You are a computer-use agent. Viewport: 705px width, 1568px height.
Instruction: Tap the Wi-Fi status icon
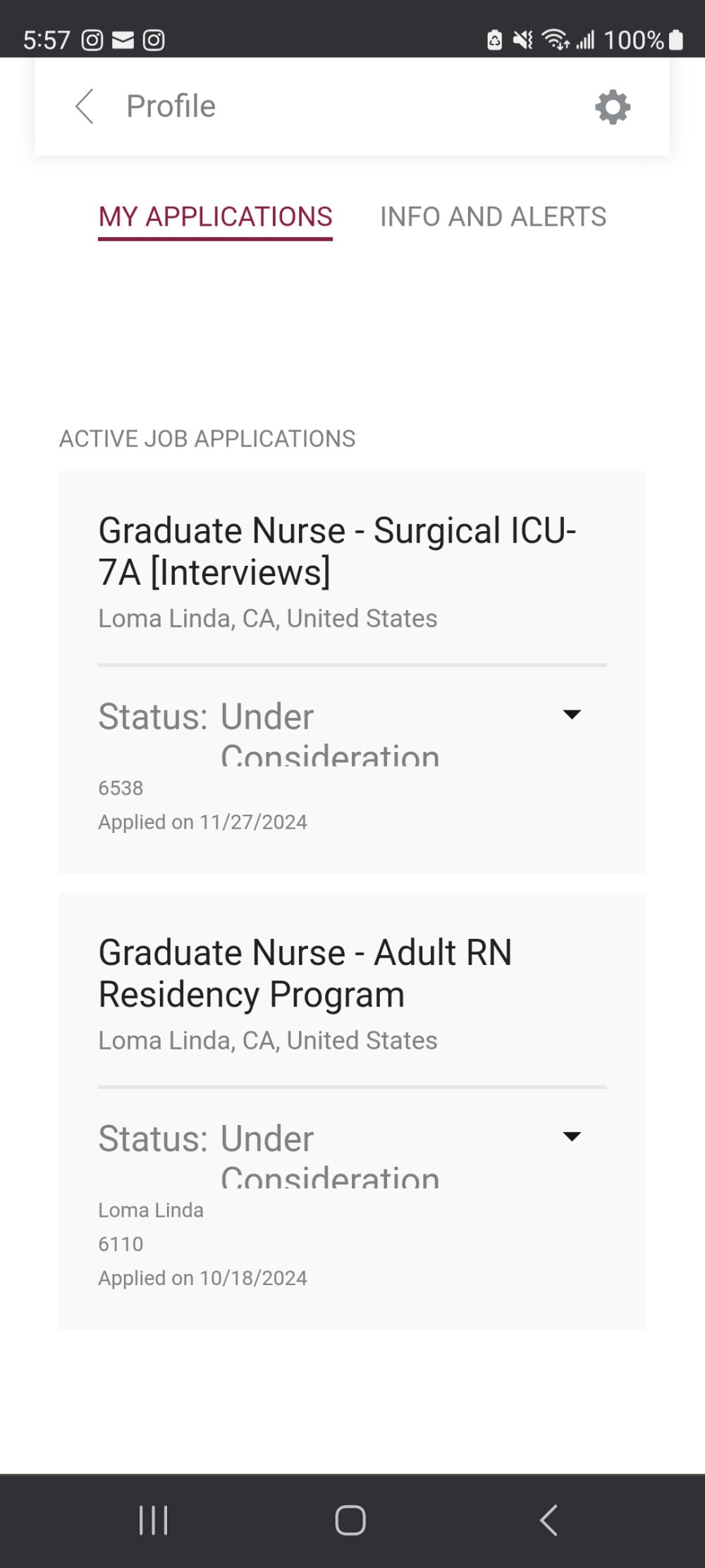coord(556,39)
